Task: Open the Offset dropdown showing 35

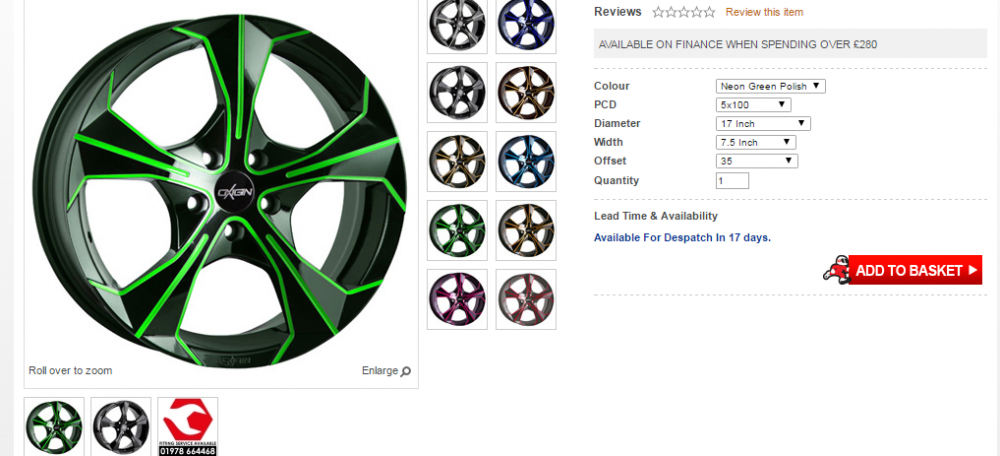Action: (756, 161)
